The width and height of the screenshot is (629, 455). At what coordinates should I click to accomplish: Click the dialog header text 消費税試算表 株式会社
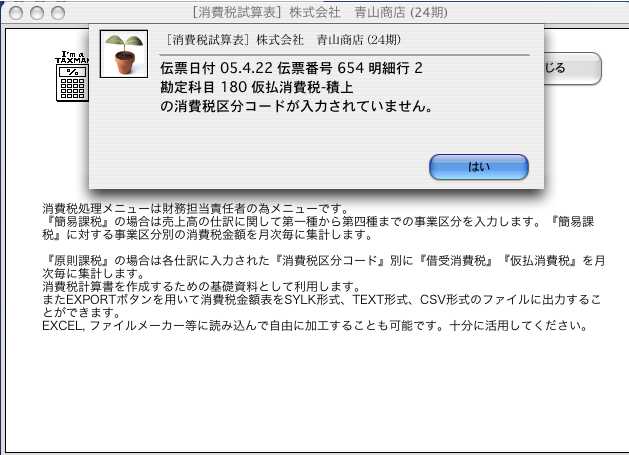pyautogui.click(x=283, y=40)
